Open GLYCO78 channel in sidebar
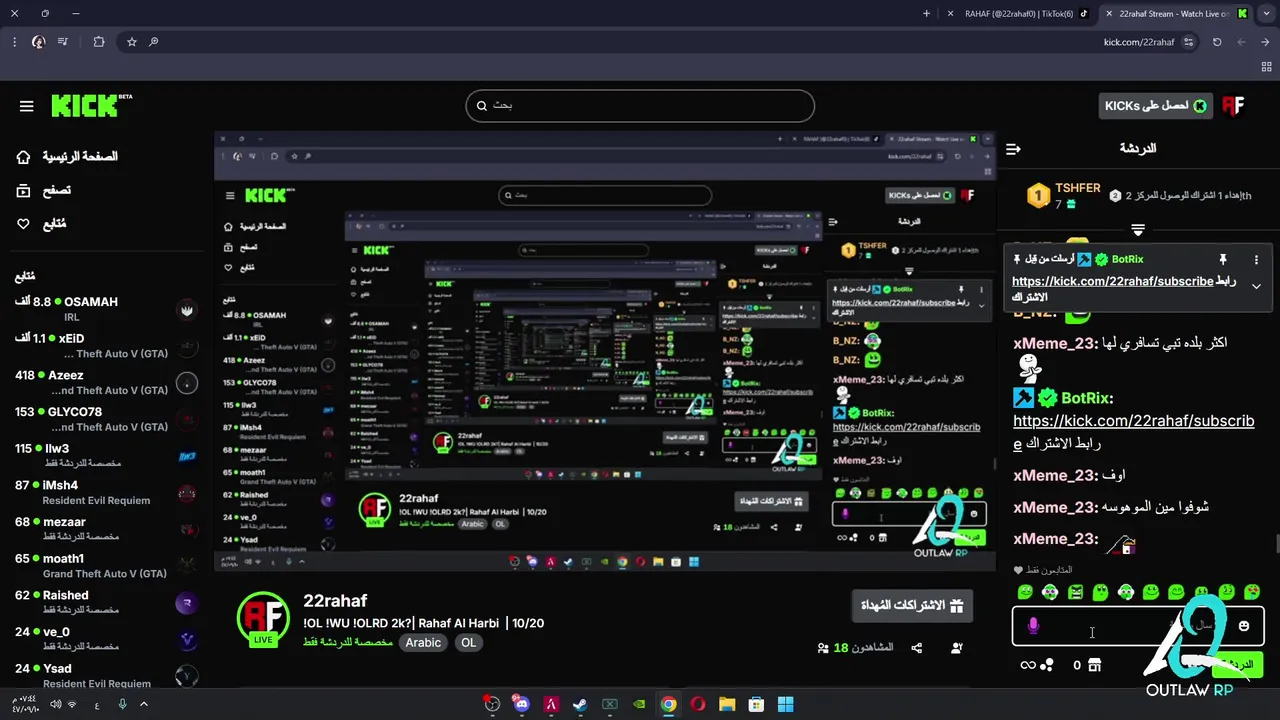This screenshot has height=720, width=1280. click(x=106, y=419)
